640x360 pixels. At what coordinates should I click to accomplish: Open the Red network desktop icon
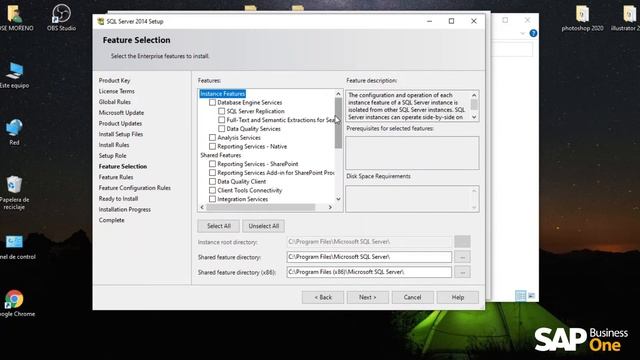click(x=14, y=131)
